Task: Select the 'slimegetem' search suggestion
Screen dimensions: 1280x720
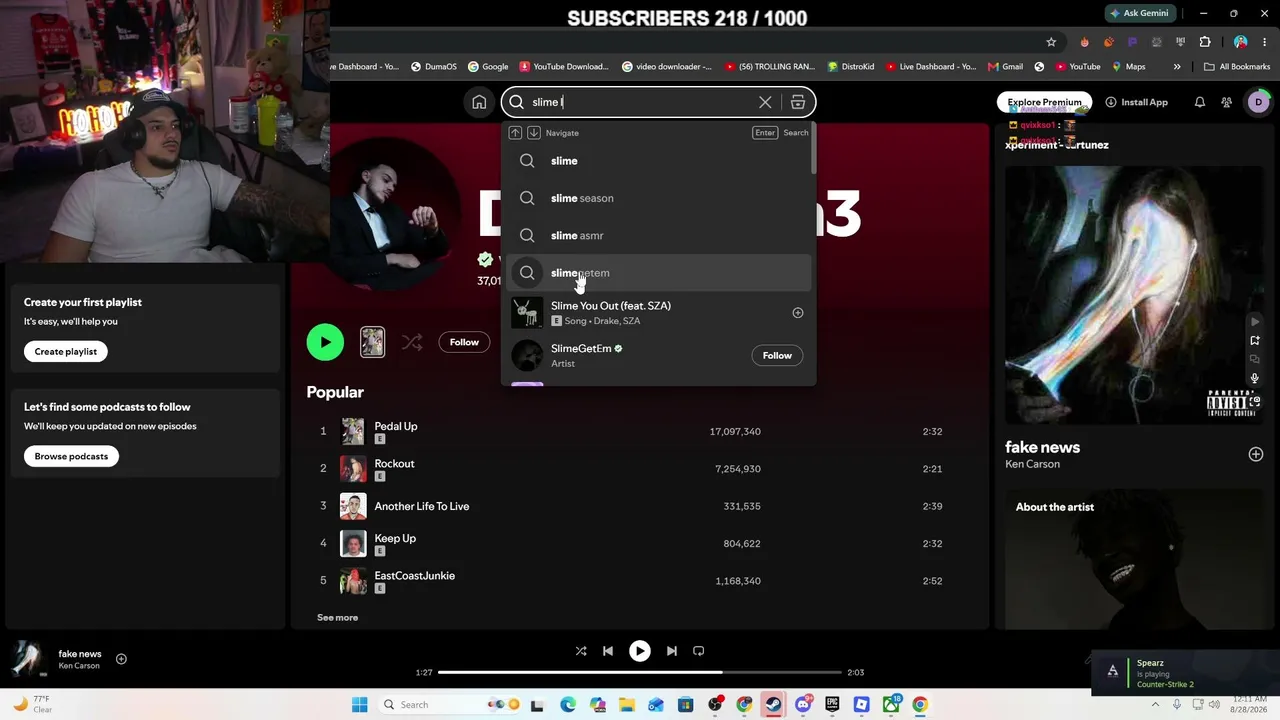Action: click(658, 273)
